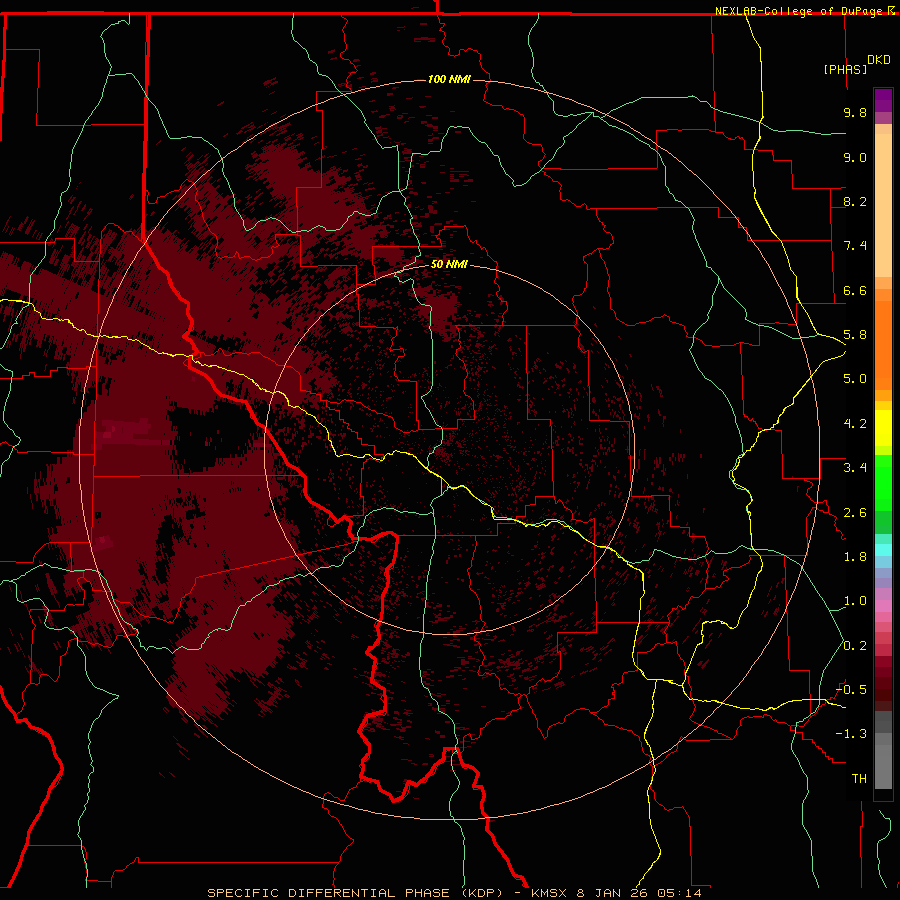Viewport: 900px width, 900px height.
Task: Click the bright green segment of color bar
Action: click(x=883, y=482)
